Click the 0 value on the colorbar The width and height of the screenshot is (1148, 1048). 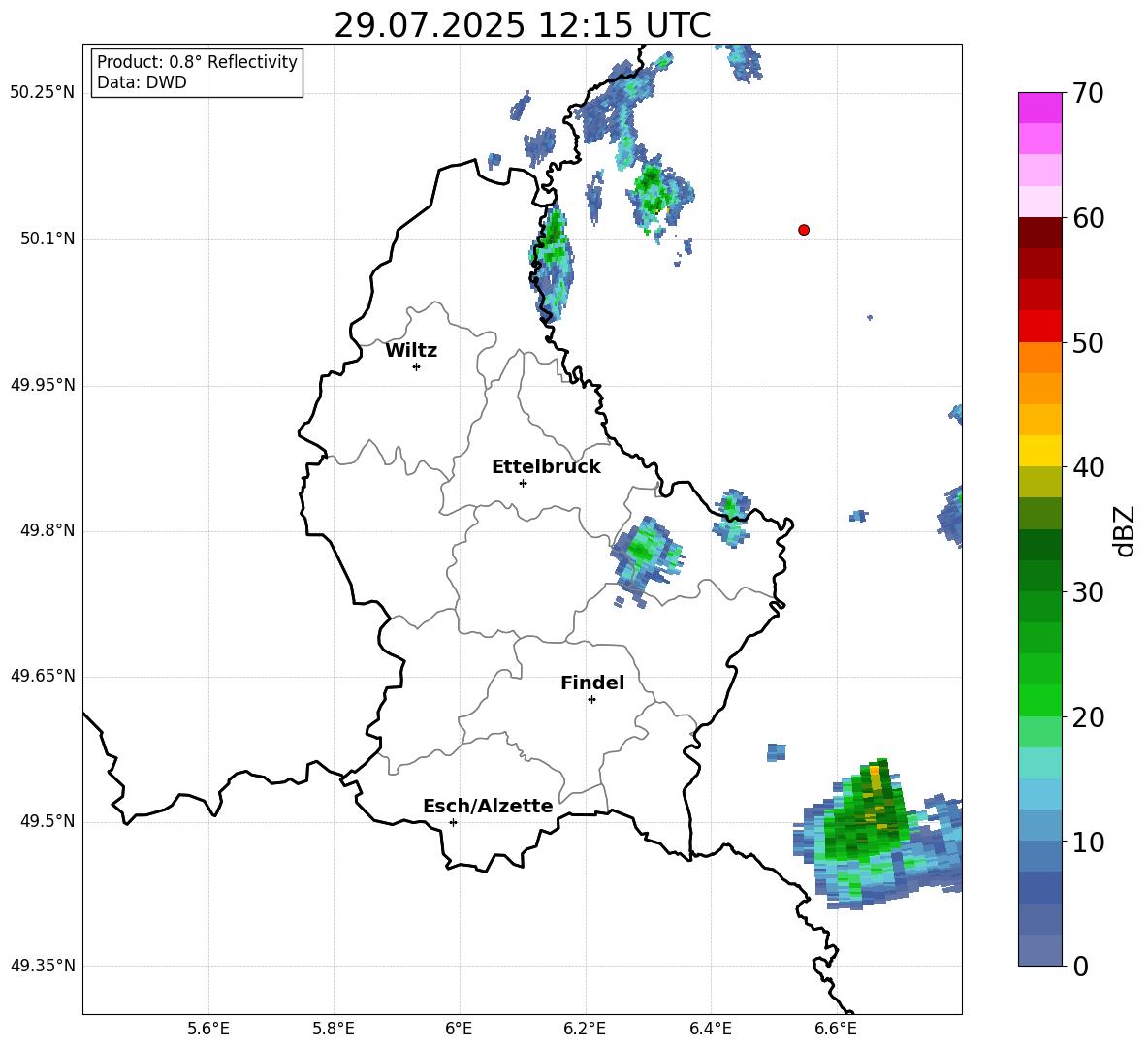1080,966
